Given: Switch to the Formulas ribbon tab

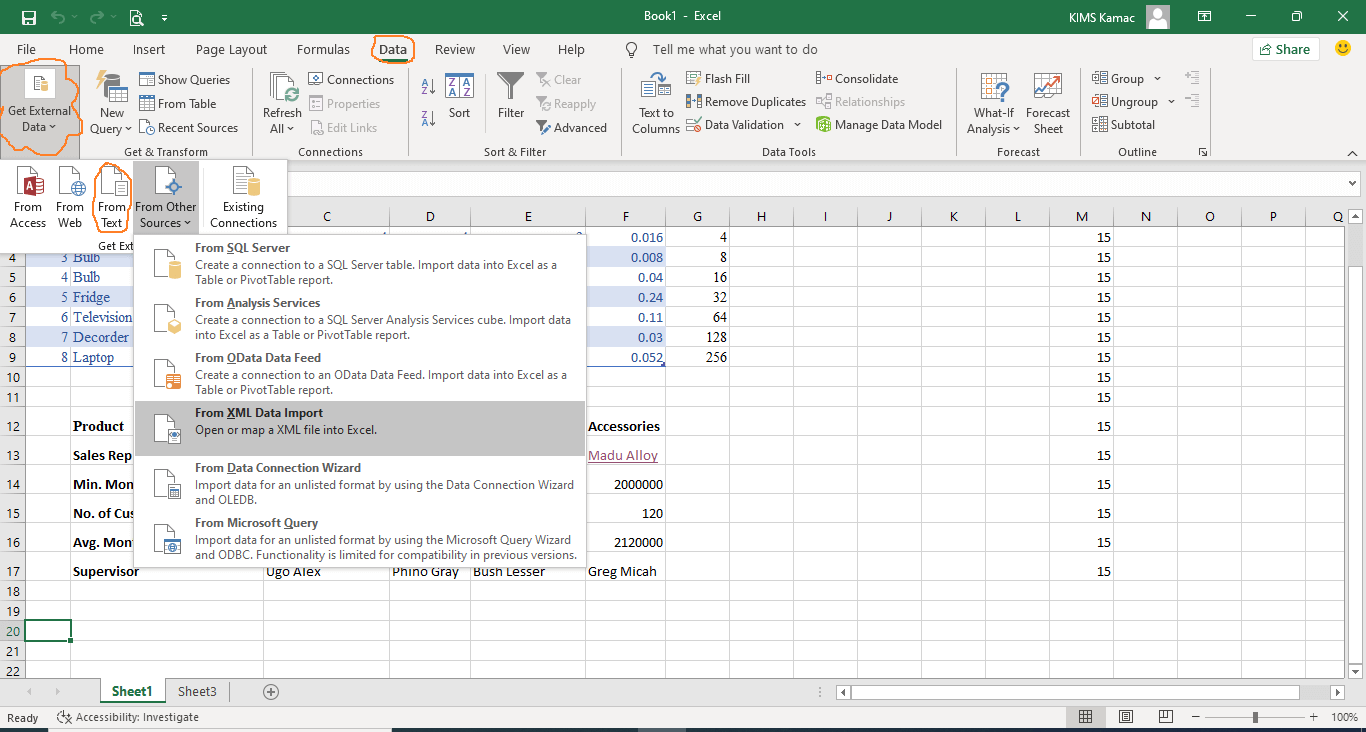Looking at the screenshot, I should [323, 49].
